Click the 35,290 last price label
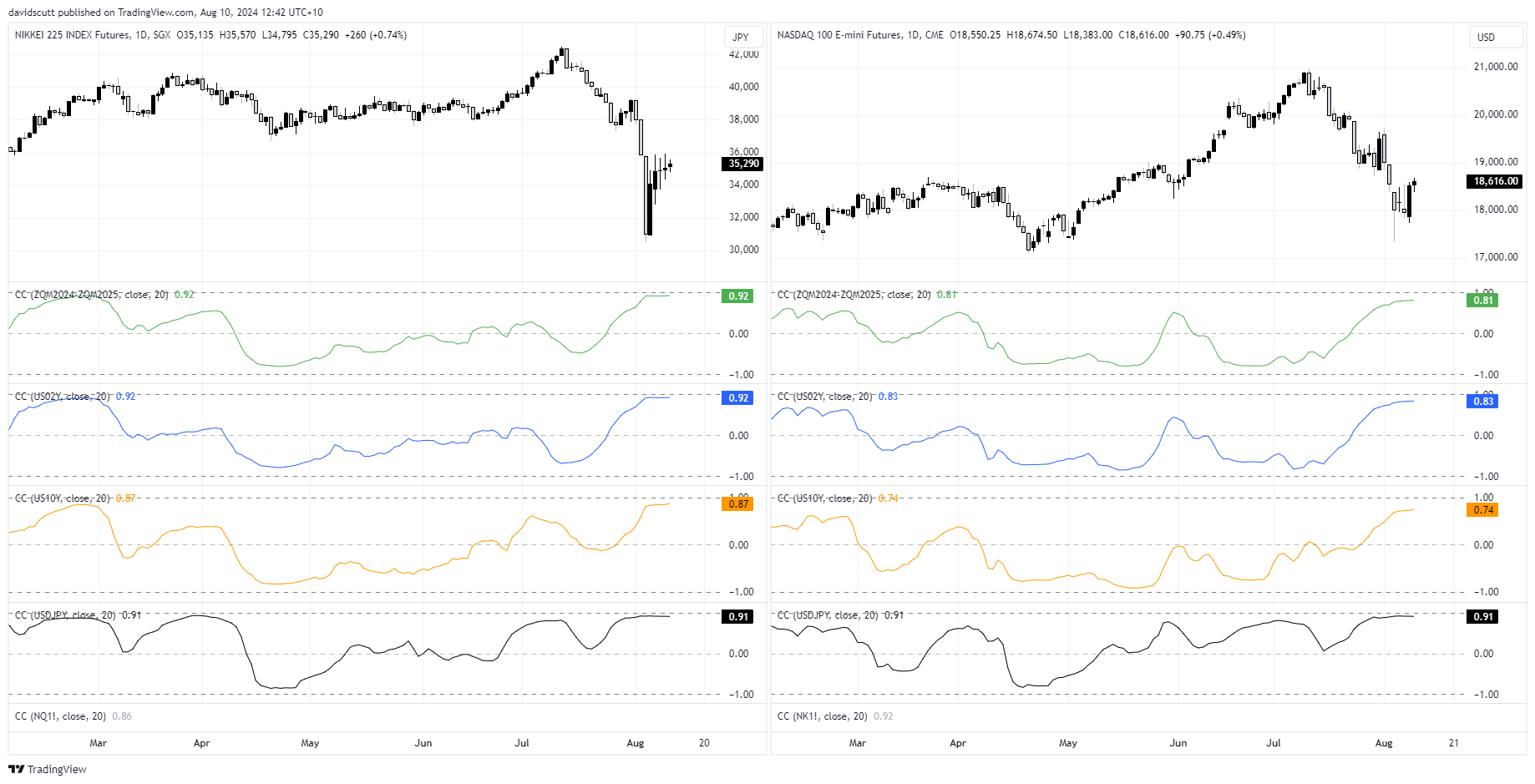The width and height of the screenshot is (1535, 784). coord(742,164)
